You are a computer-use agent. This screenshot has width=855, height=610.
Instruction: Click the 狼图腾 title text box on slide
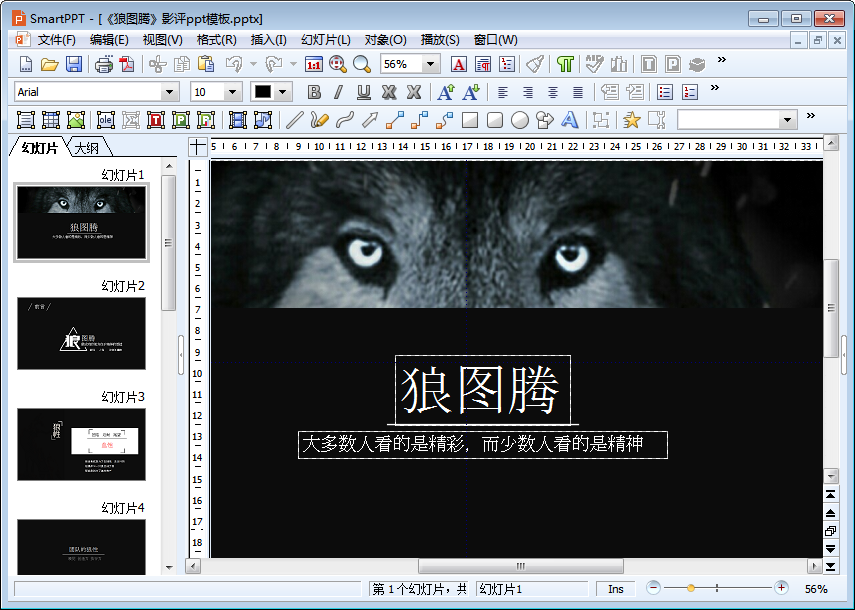coord(483,390)
